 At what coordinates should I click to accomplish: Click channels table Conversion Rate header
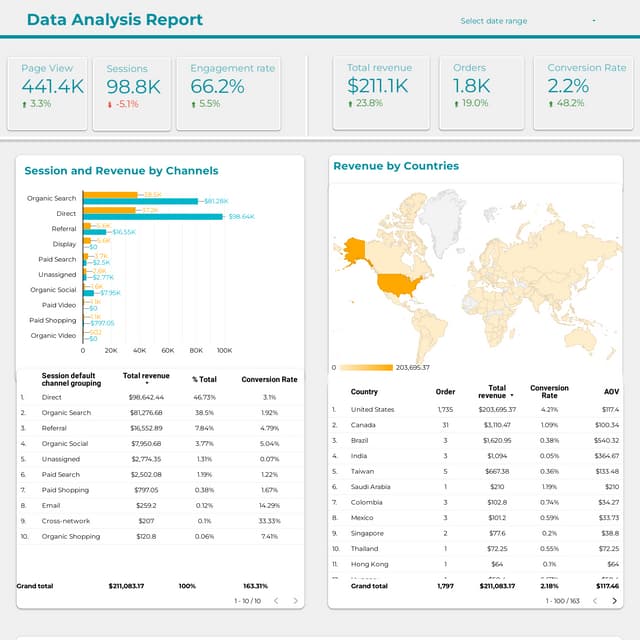click(269, 379)
